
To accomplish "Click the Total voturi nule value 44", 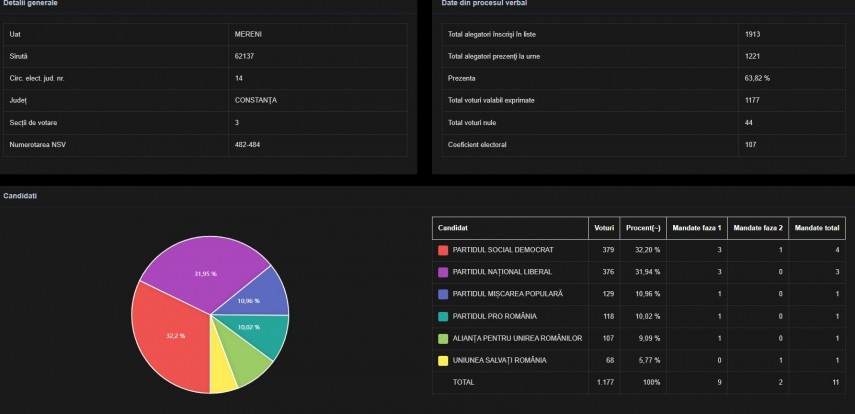I will tap(749, 123).
